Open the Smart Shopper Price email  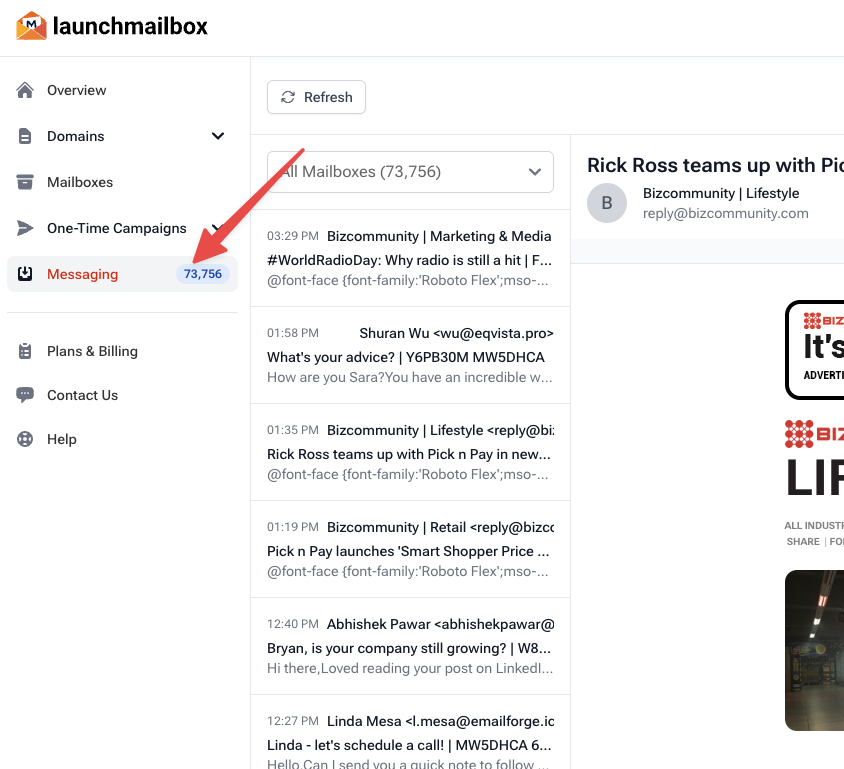tap(410, 549)
